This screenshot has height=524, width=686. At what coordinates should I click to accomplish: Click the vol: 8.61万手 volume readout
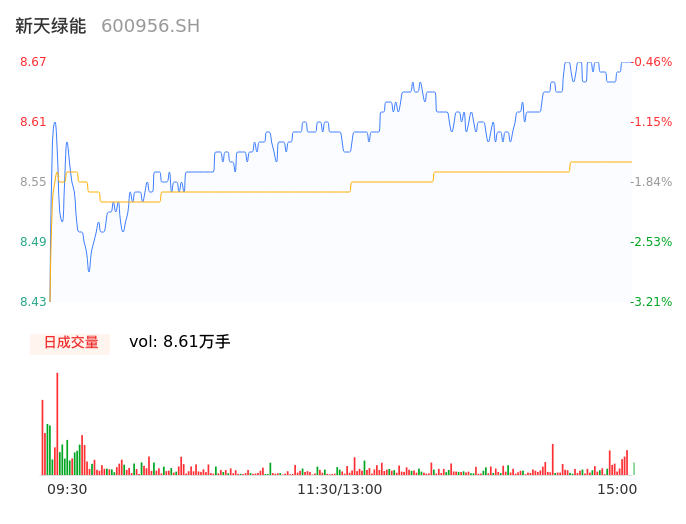pos(180,342)
